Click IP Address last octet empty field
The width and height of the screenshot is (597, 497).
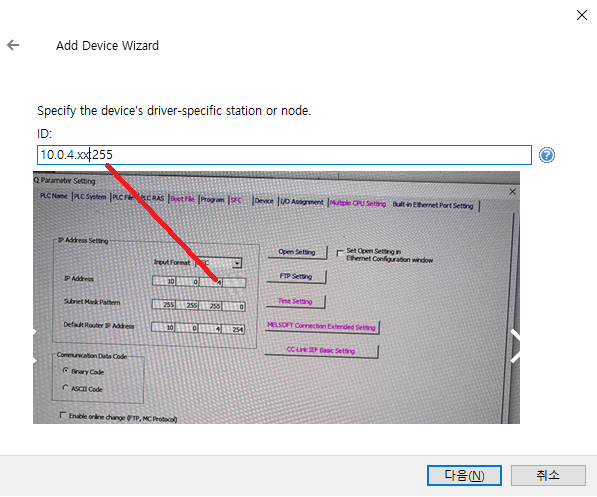234,283
